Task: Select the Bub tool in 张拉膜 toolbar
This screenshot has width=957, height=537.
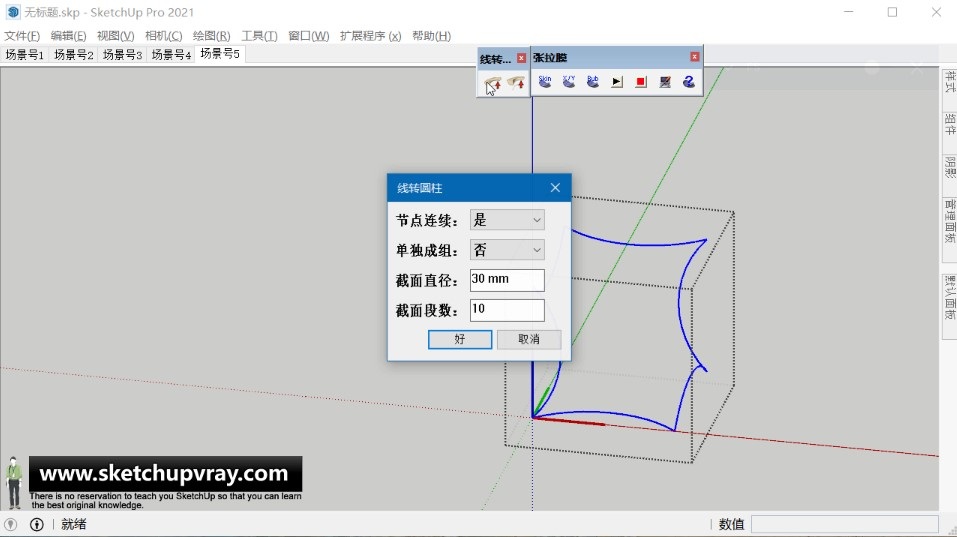Action: click(x=593, y=81)
